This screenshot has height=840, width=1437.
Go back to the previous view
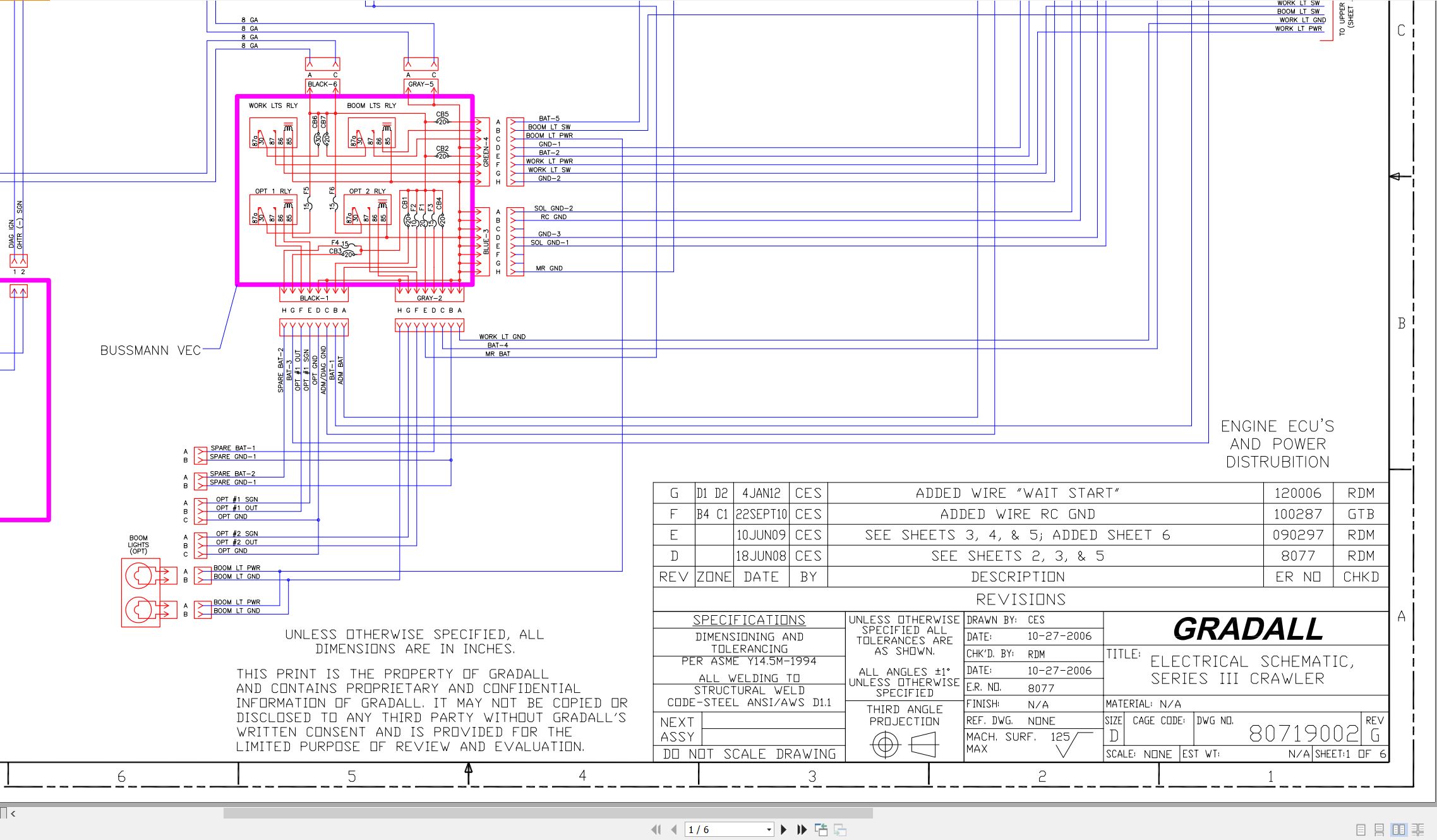(x=821, y=829)
